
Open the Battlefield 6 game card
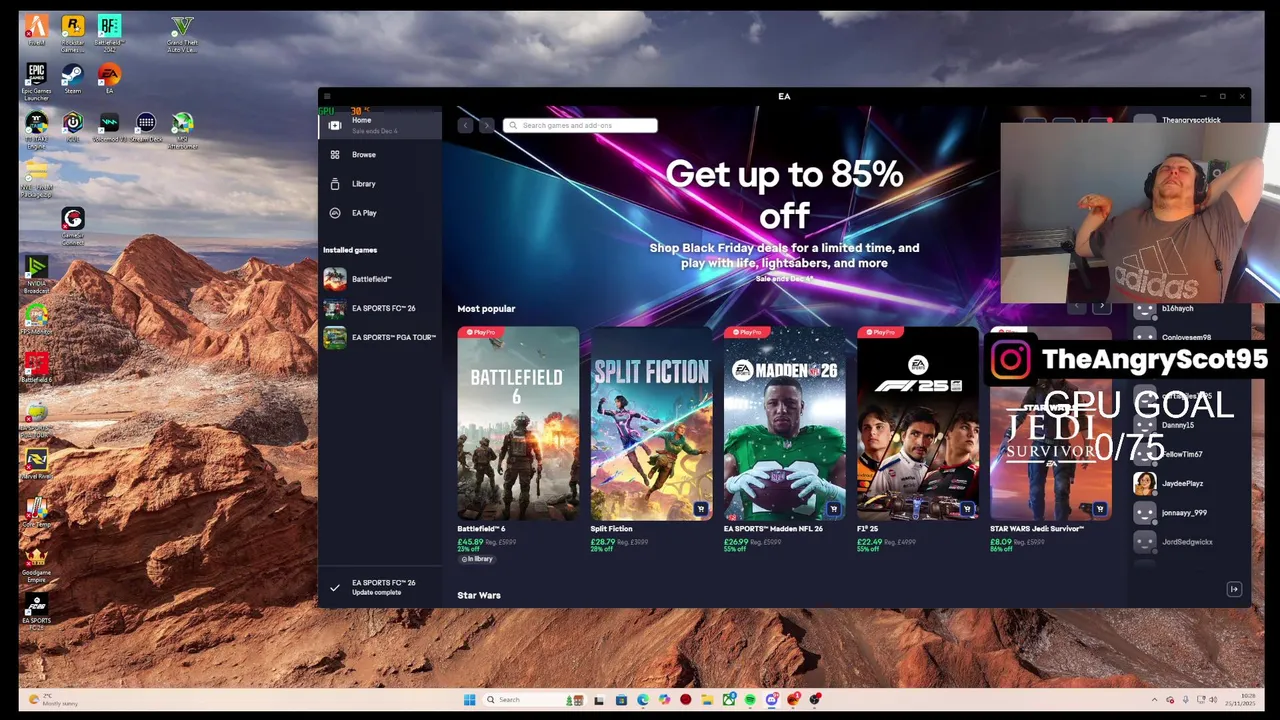[518, 424]
